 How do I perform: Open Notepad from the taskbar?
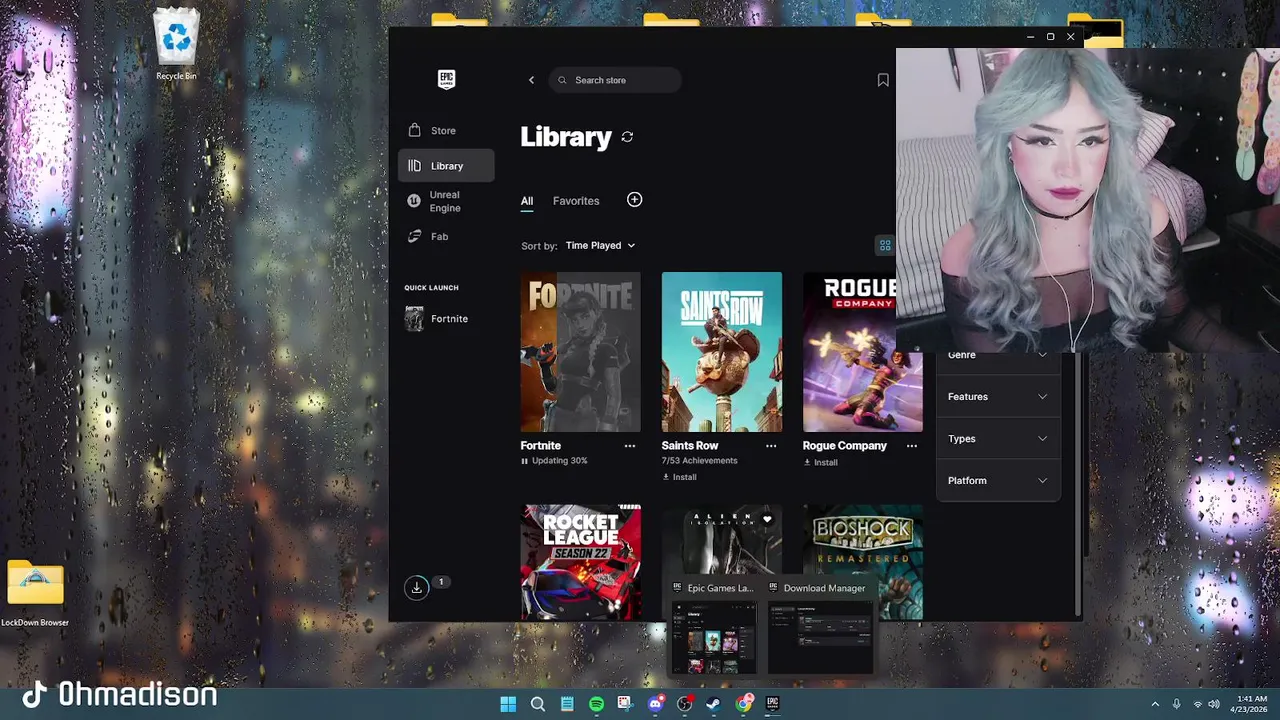(x=567, y=704)
